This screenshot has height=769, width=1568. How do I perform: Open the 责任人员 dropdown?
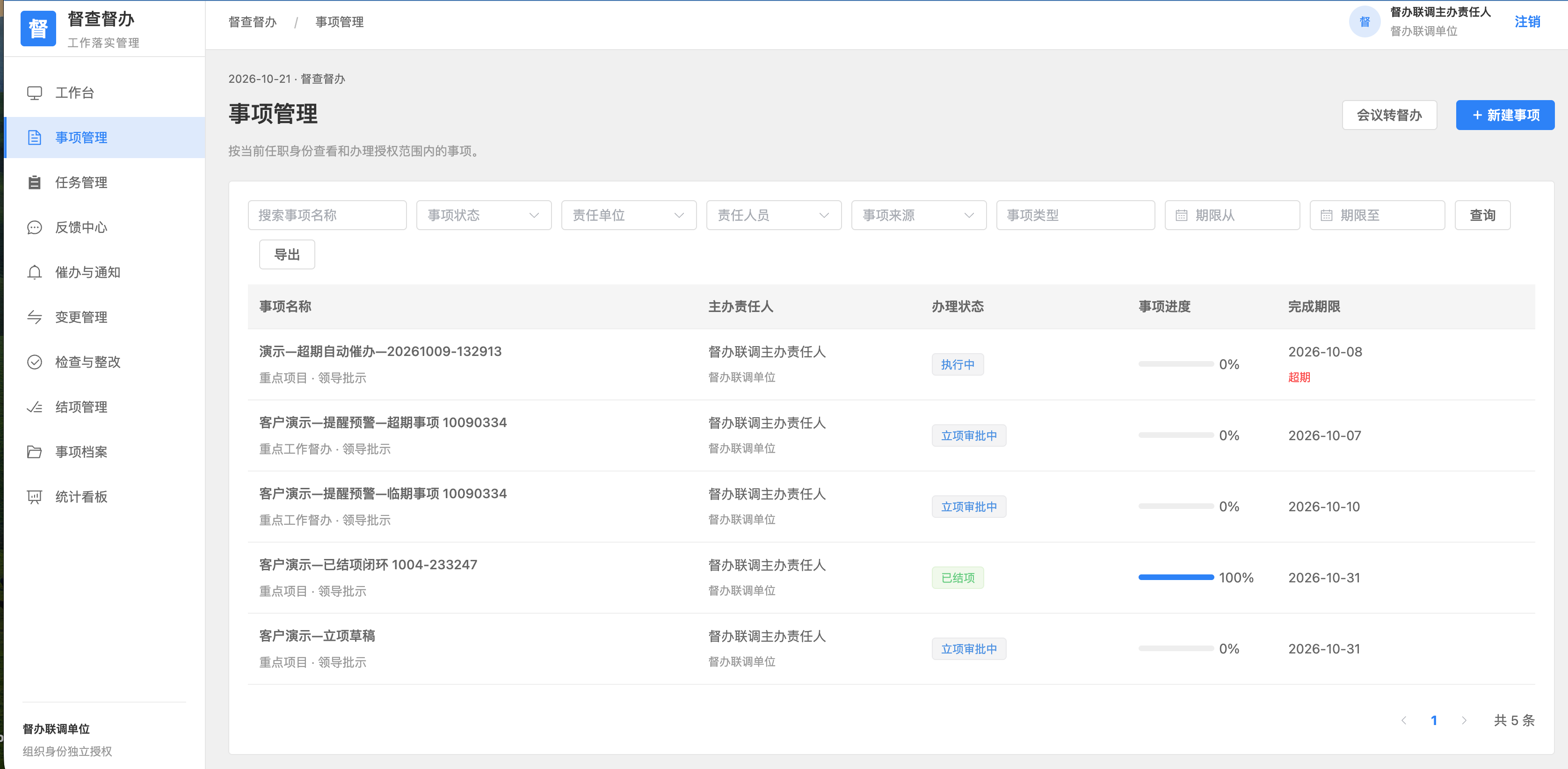click(774, 215)
